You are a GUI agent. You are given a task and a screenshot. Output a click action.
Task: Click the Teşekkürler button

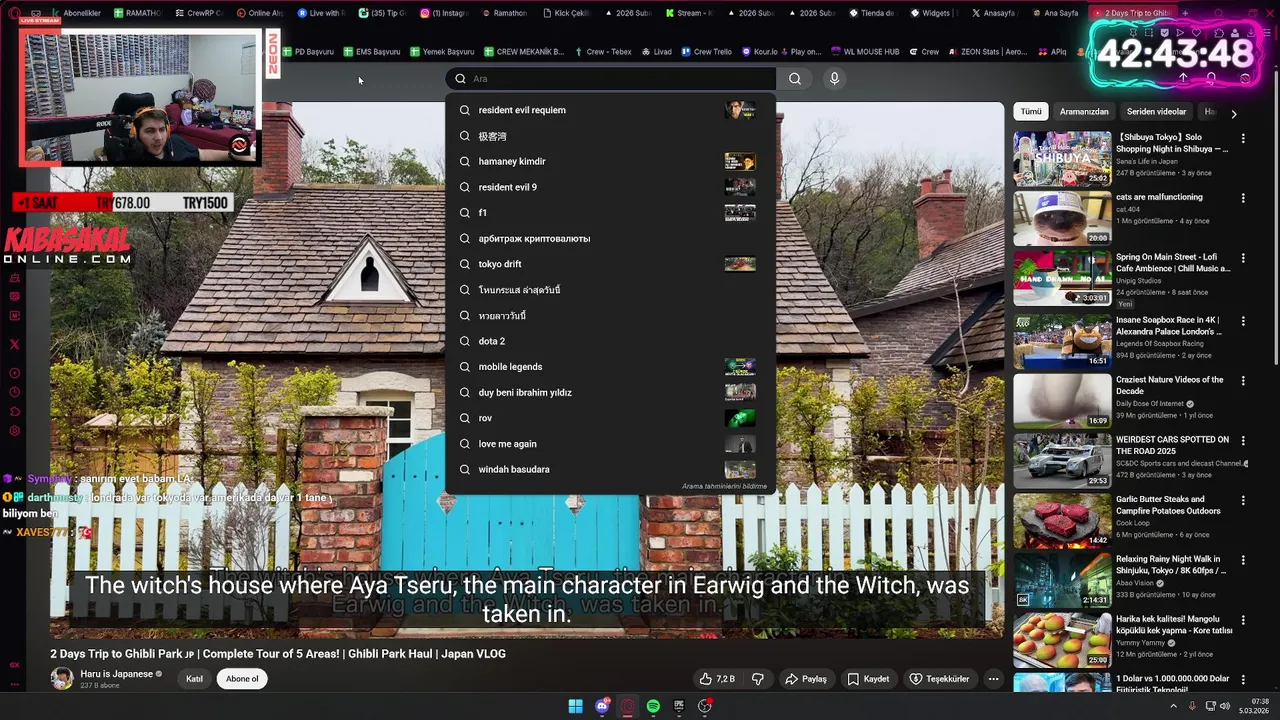tap(939, 679)
